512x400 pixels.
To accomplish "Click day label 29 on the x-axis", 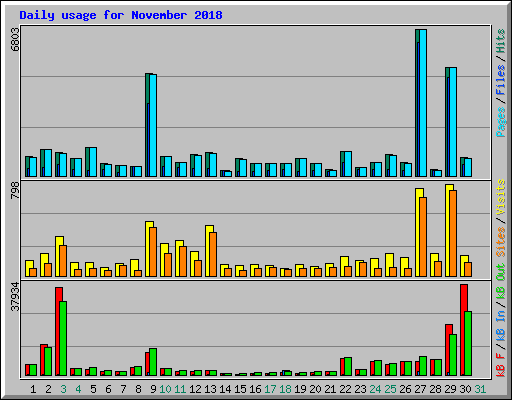I will tap(450, 389).
